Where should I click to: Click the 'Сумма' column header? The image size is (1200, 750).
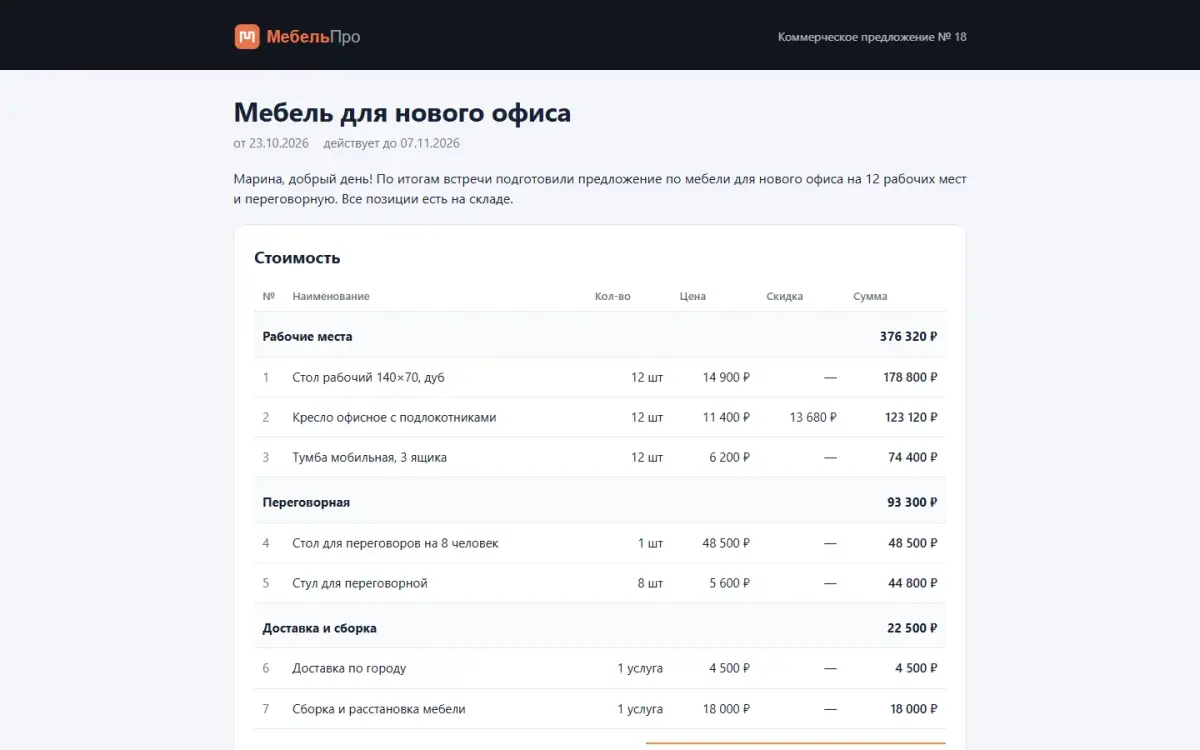point(870,296)
